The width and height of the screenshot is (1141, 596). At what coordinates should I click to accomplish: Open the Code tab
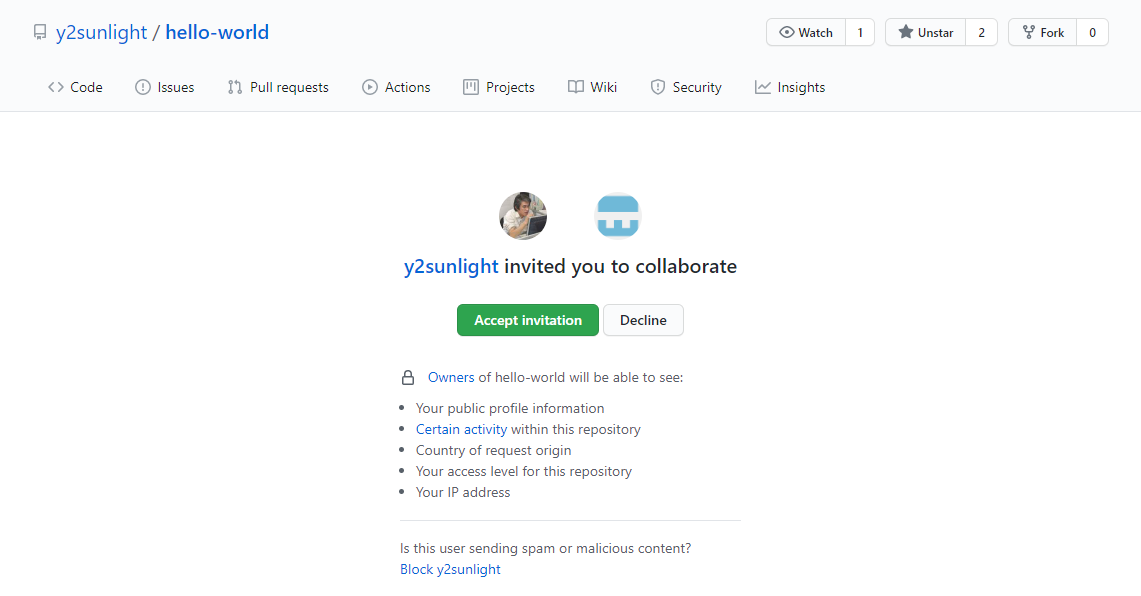click(75, 88)
